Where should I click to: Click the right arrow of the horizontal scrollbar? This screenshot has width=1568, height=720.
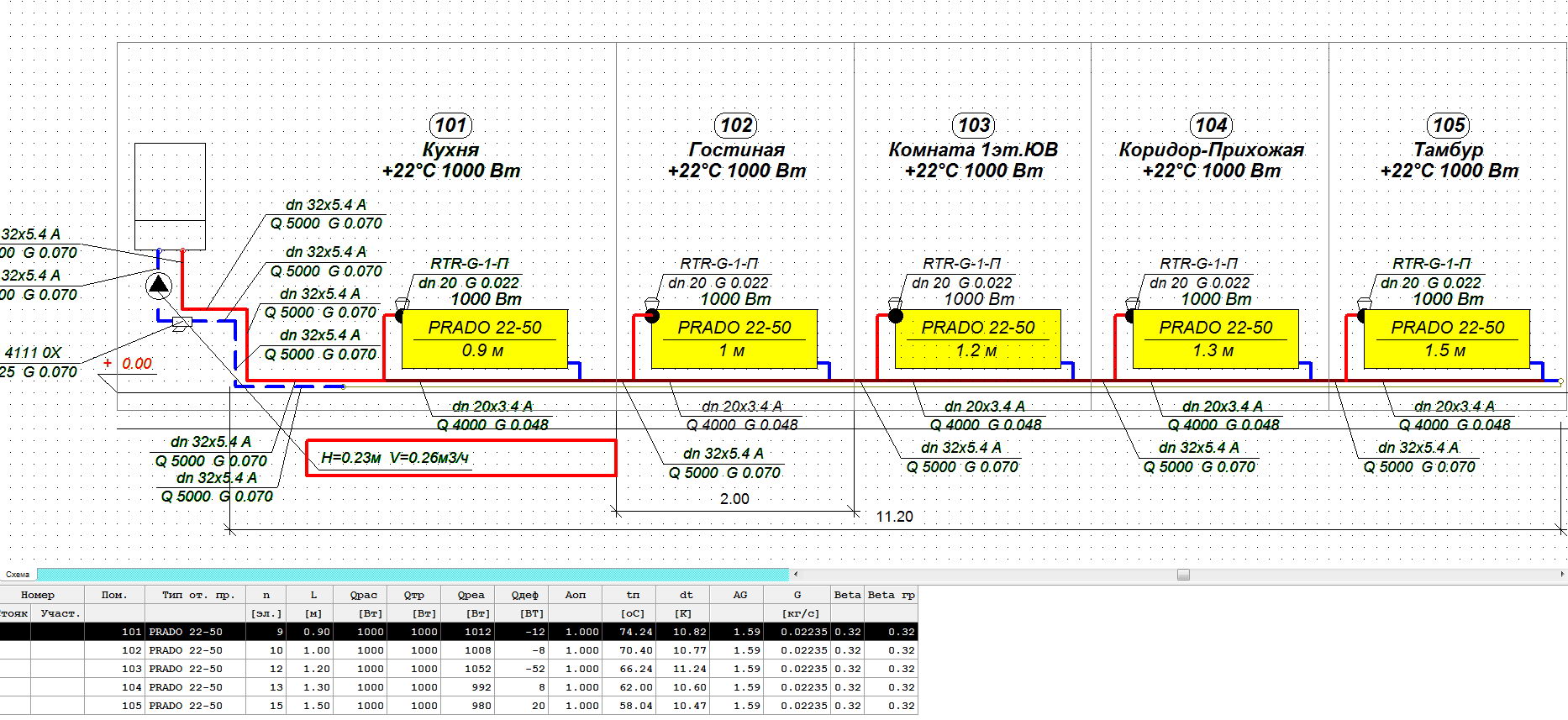(x=1560, y=575)
